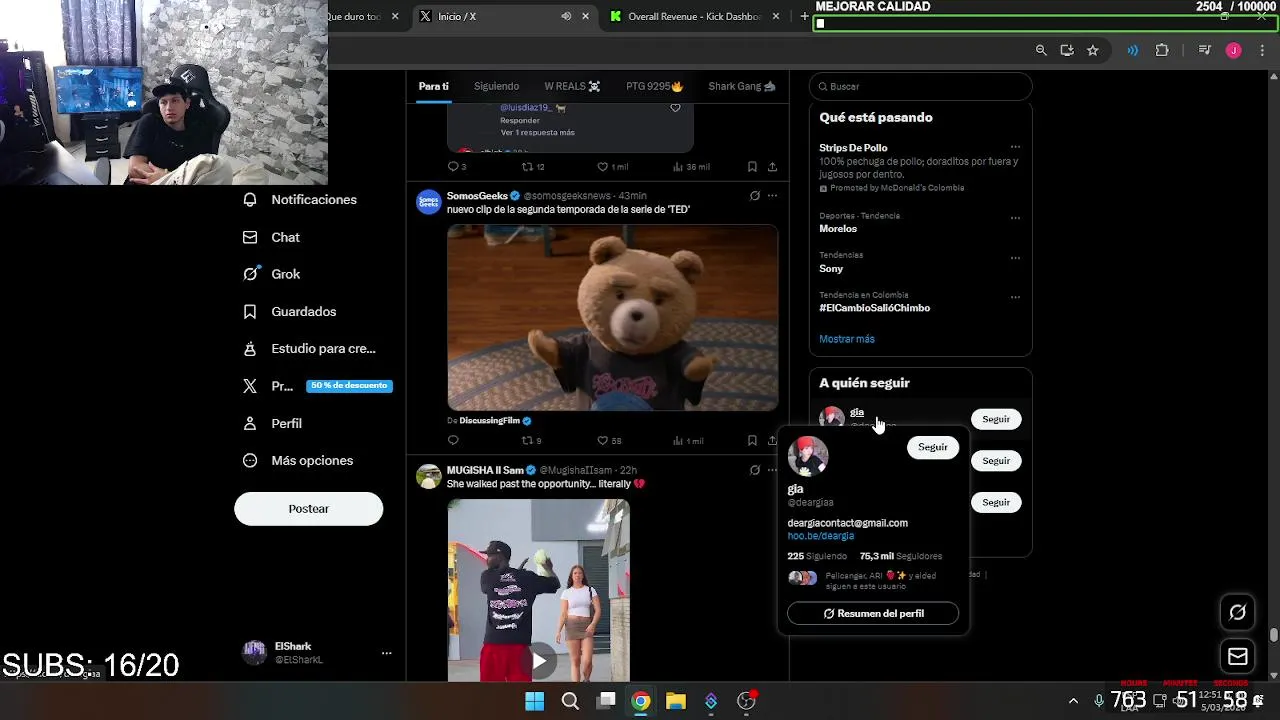
Task: Open floating Grok button near messages
Action: click(1237, 612)
